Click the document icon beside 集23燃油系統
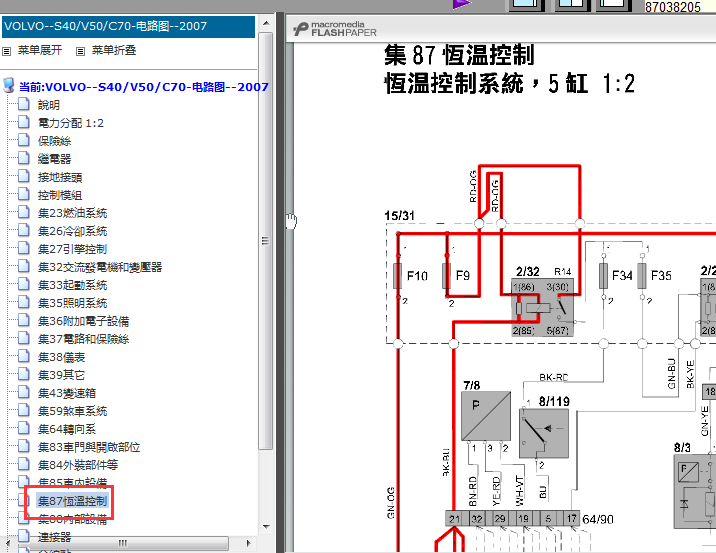The image size is (716, 553). [24, 212]
